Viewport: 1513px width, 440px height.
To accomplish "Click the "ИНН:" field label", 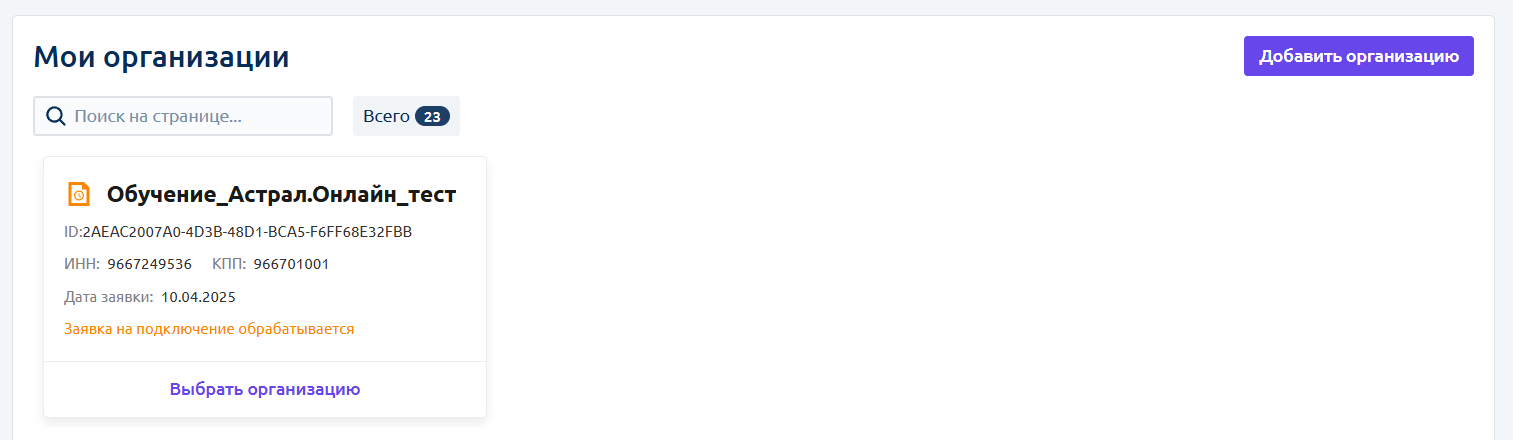I will [x=82, y=264].
